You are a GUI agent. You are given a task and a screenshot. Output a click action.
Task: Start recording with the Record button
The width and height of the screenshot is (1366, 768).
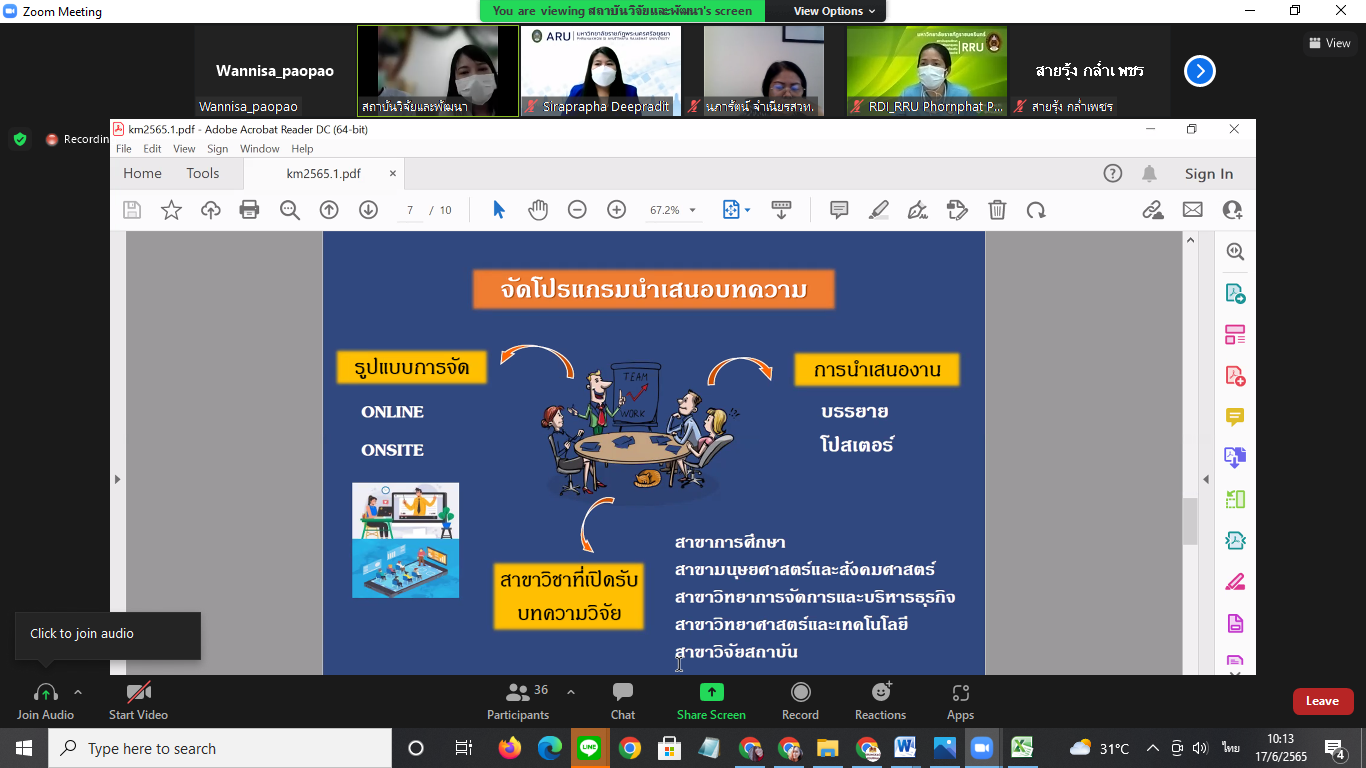pos(800,701)
